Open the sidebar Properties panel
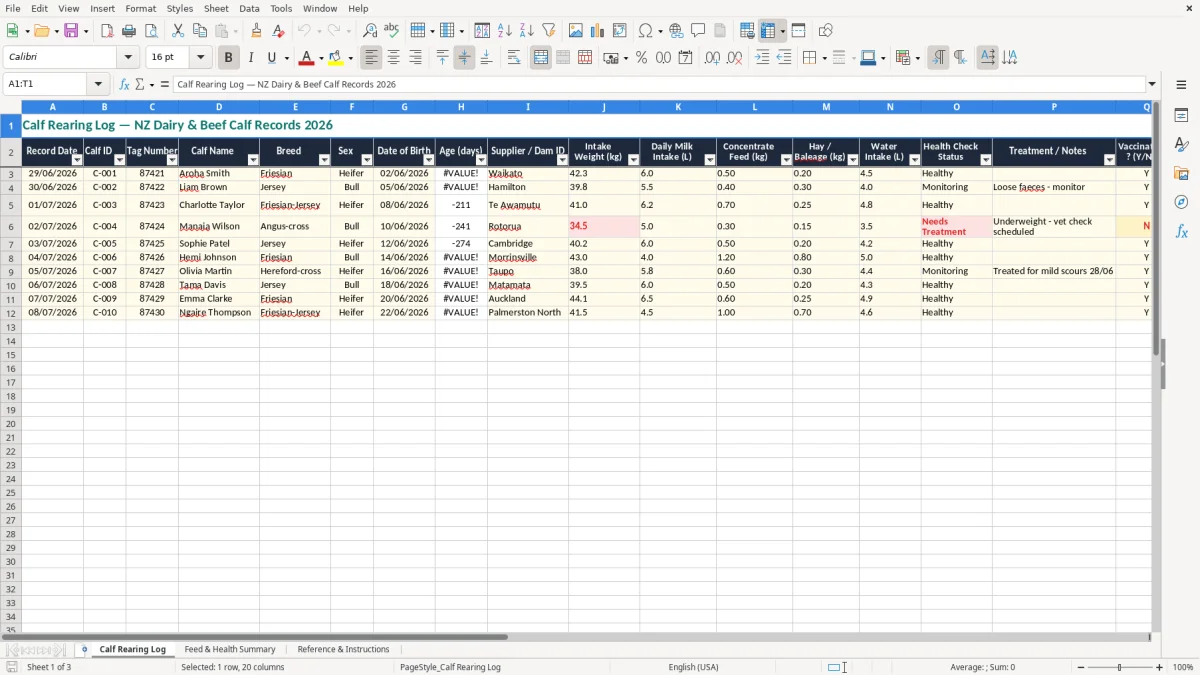 pyautogui.click(x=1181, y=116)
